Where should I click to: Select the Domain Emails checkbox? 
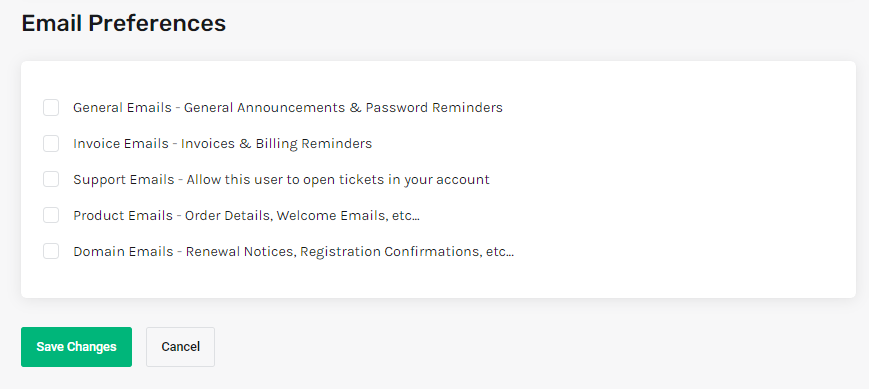tap(51, 251)
